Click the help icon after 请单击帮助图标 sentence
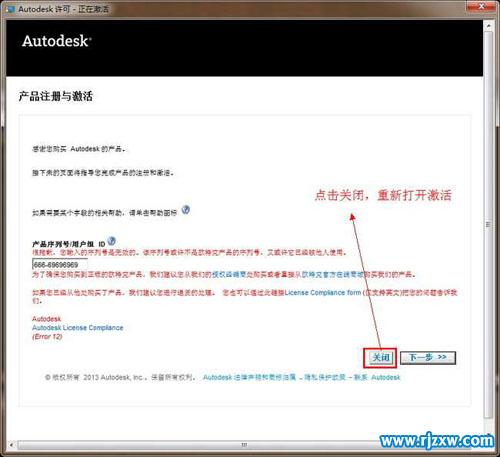 point(186,210)
